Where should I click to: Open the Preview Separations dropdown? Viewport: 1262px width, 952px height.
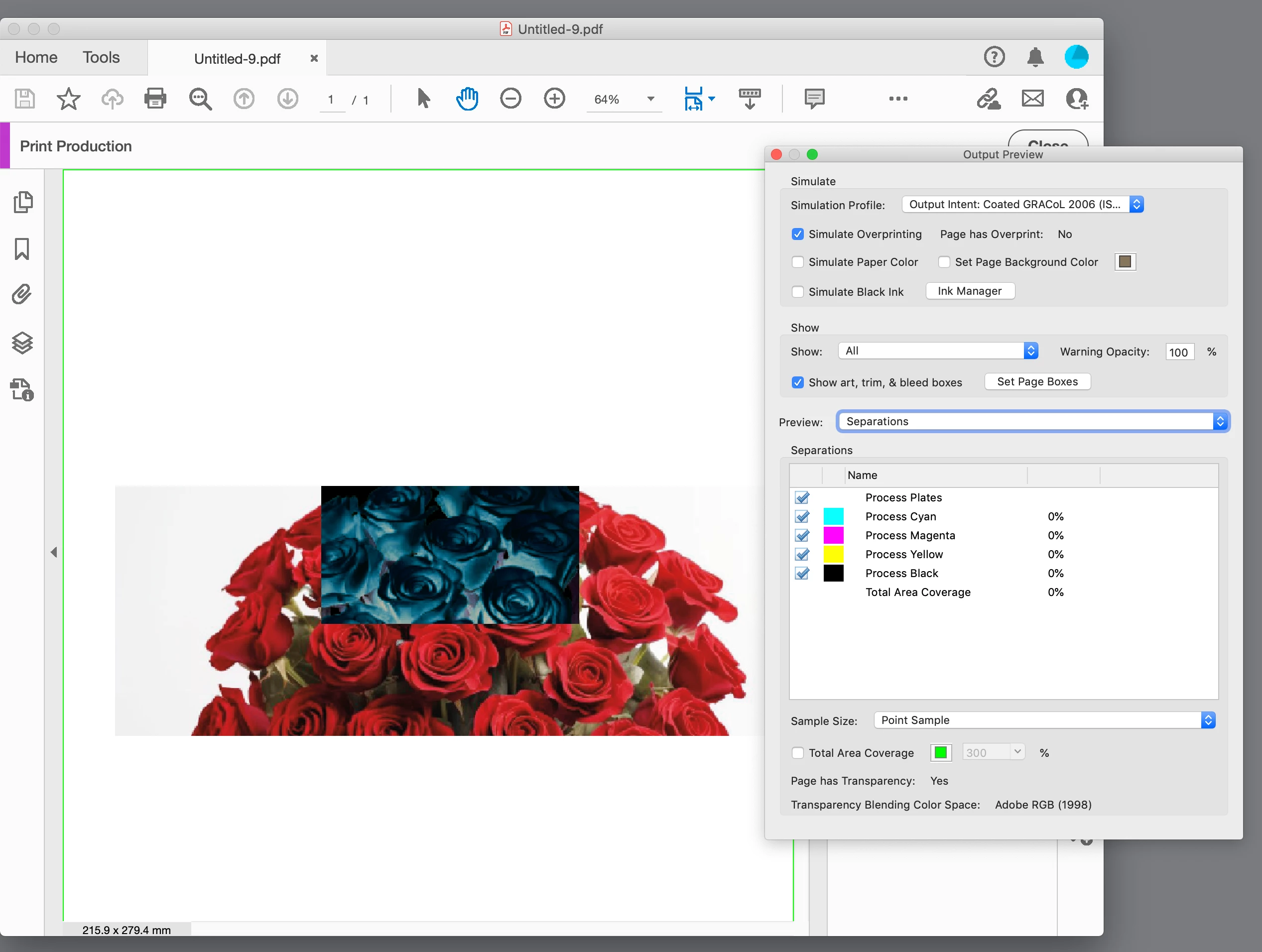pyautogui.click(x=1032, y=421)
